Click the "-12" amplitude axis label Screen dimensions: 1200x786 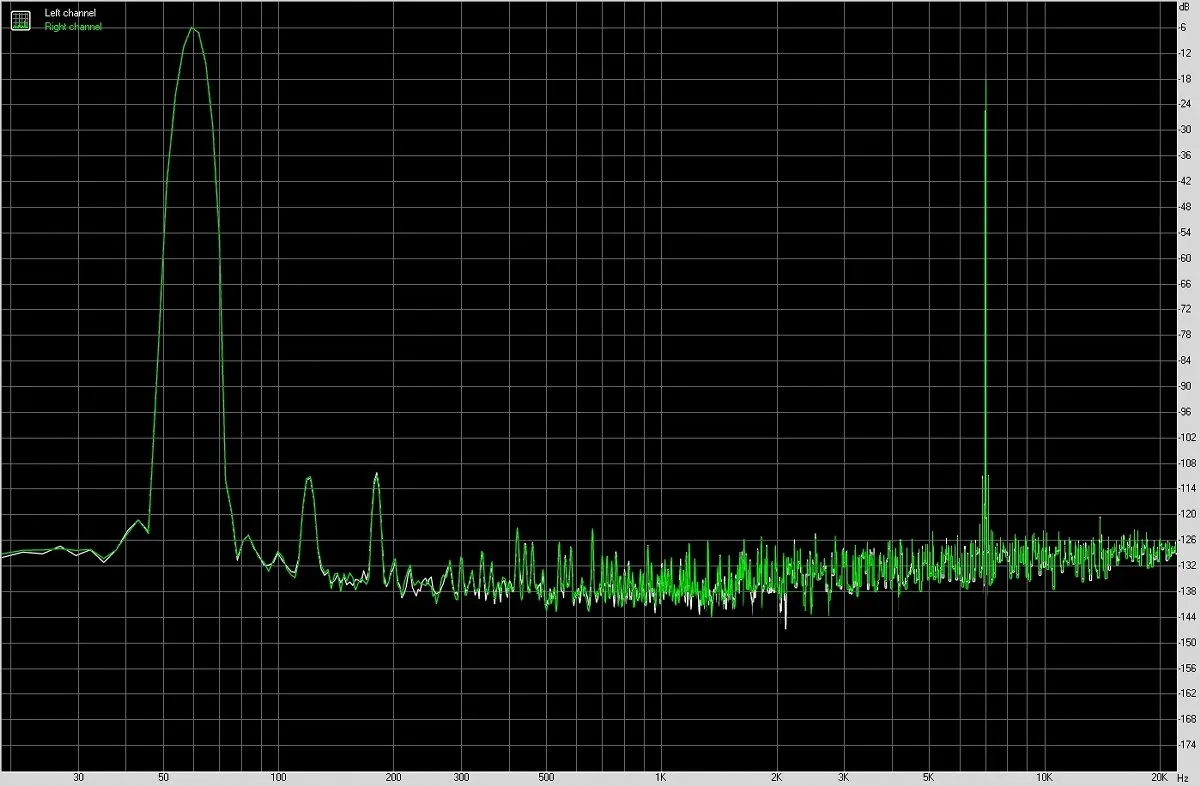(x=1185, y=53)
